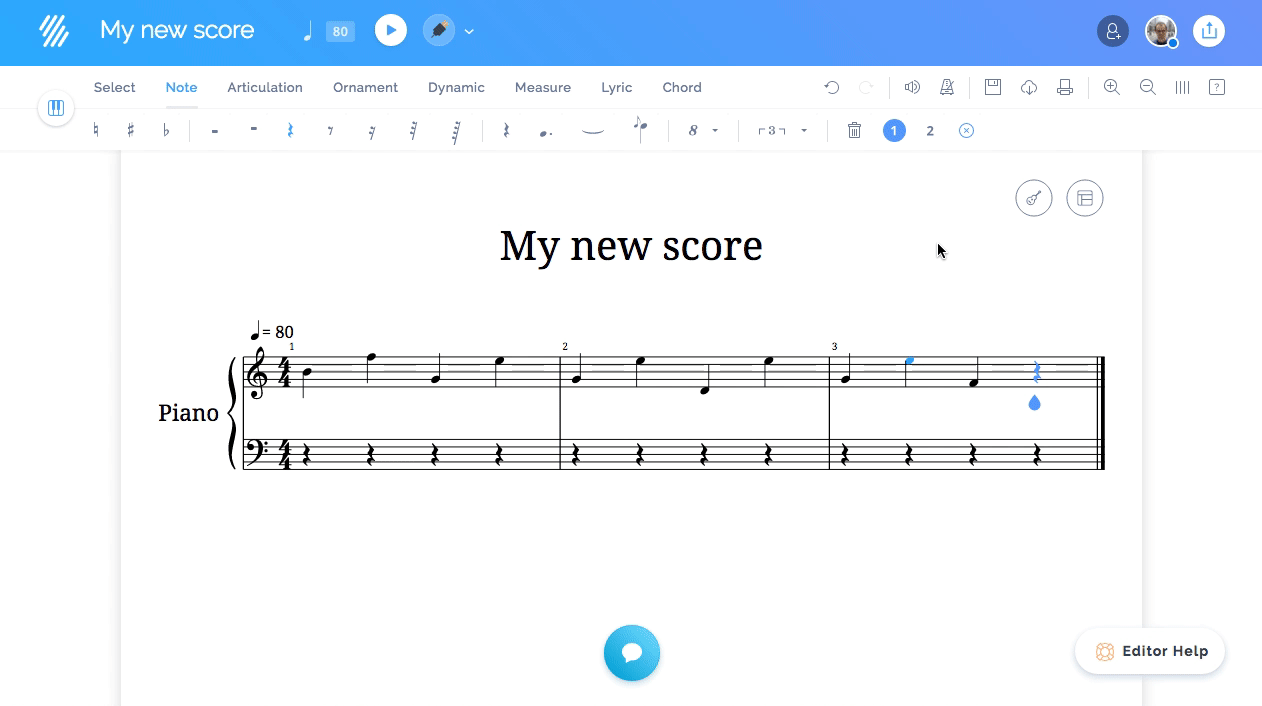Open the Measure tab

coord(543,87)
